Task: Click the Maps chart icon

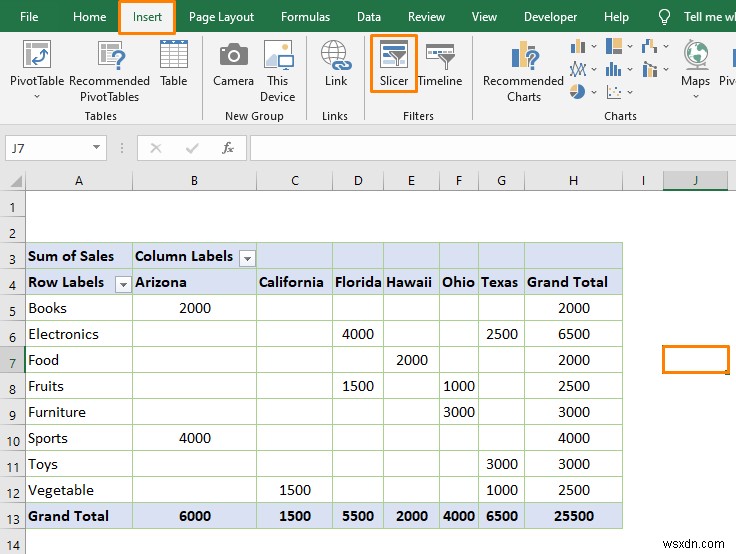Action: tap(695, 64)
